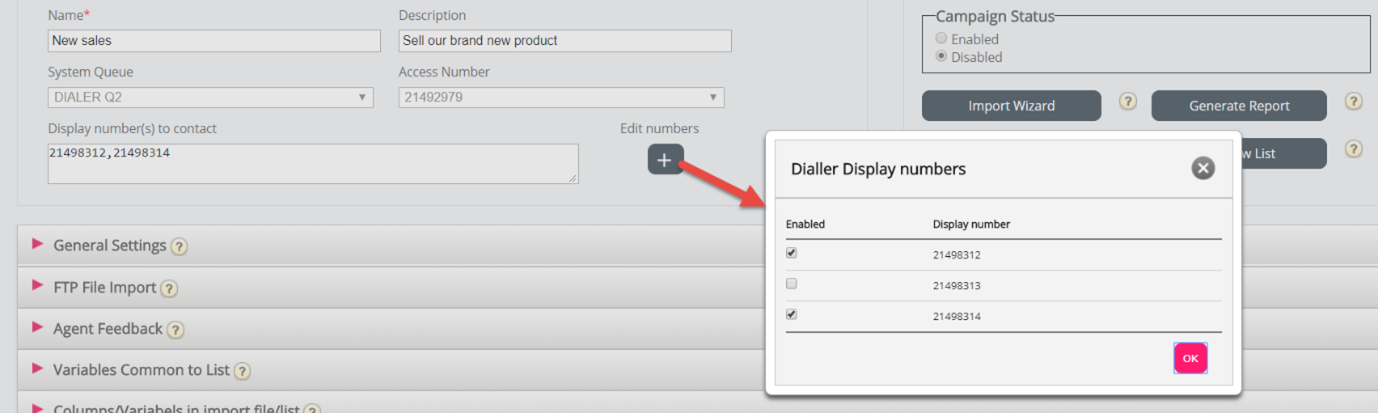Open help icon beside Variables Common to List
The image size is (1378, 413).
coord(242,371)
